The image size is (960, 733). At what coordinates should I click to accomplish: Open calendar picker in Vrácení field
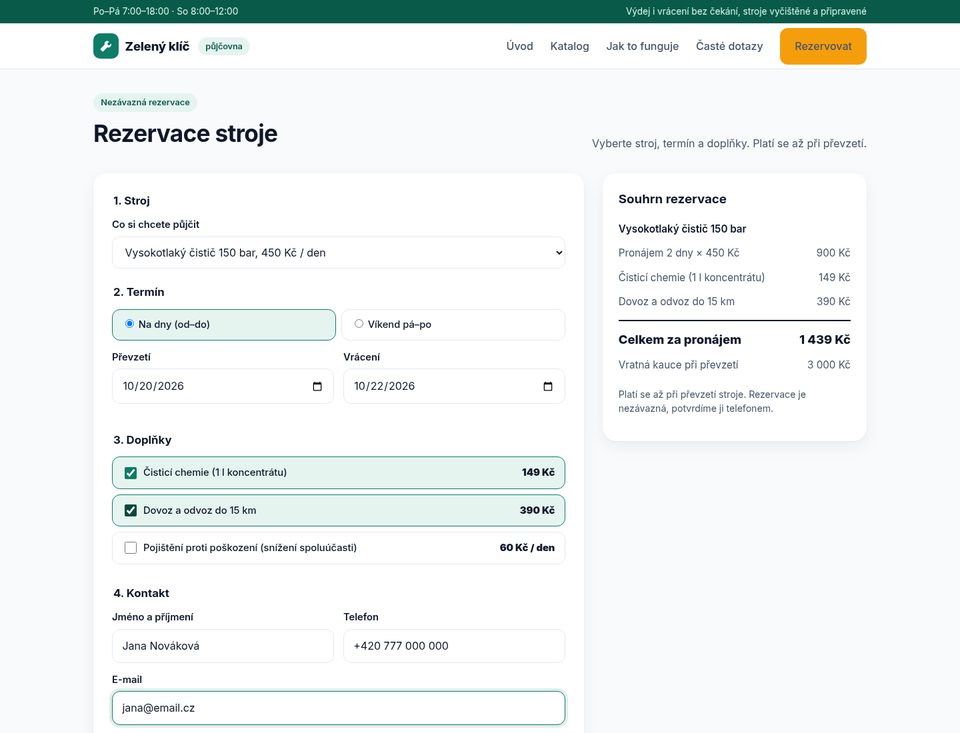(548, 386)
